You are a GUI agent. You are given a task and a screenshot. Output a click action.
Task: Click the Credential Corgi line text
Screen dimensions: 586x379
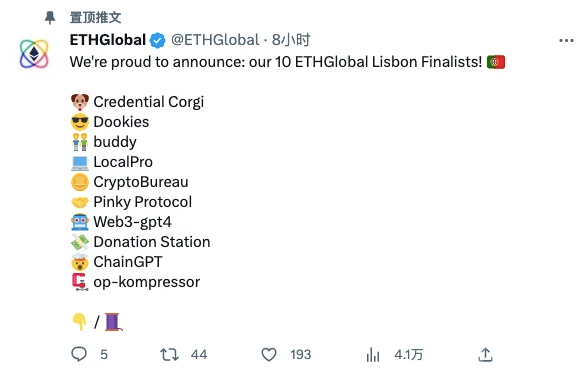[148, 102]
